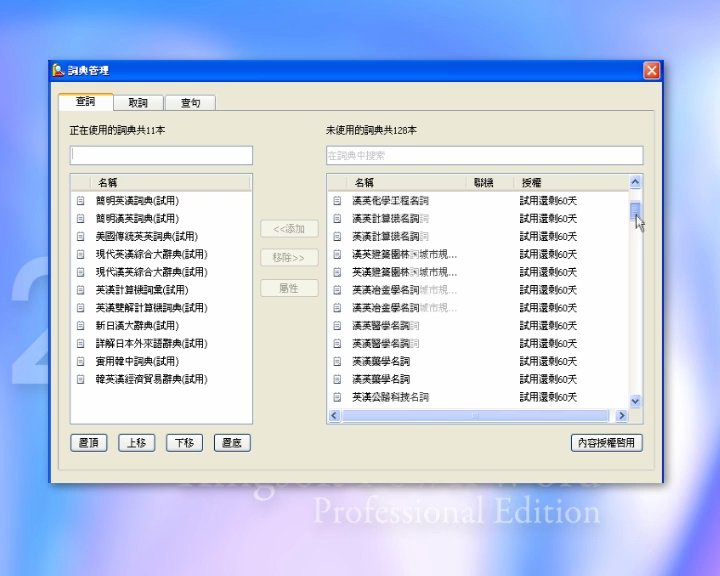The image size is (720, 576).
Task: Select 英漢醫學名詞 row
Action: pyautogui.click(x=478, y=344)
